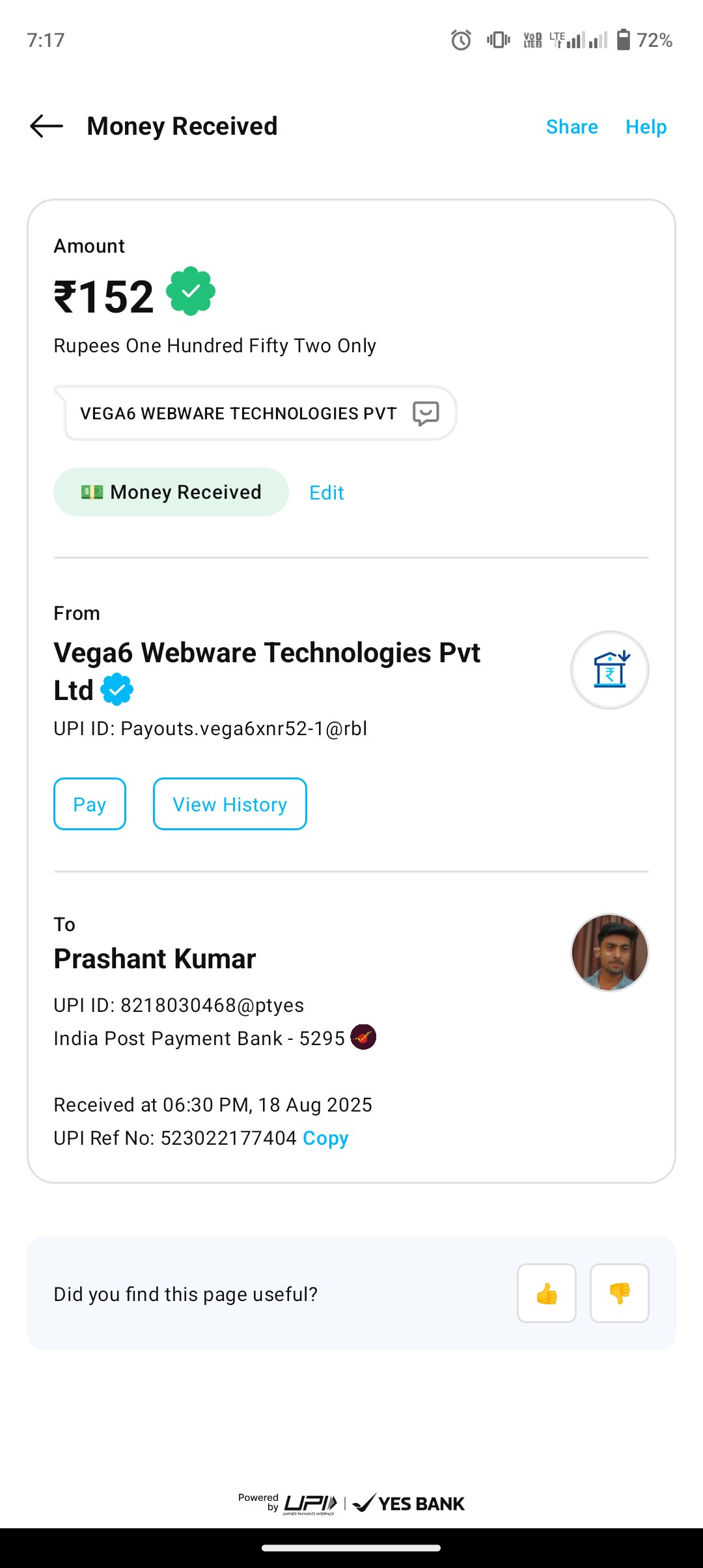Tap Prashant Kumar's profile photo
The width and height of the screenshot is (703, 1568).
point(609,952)
